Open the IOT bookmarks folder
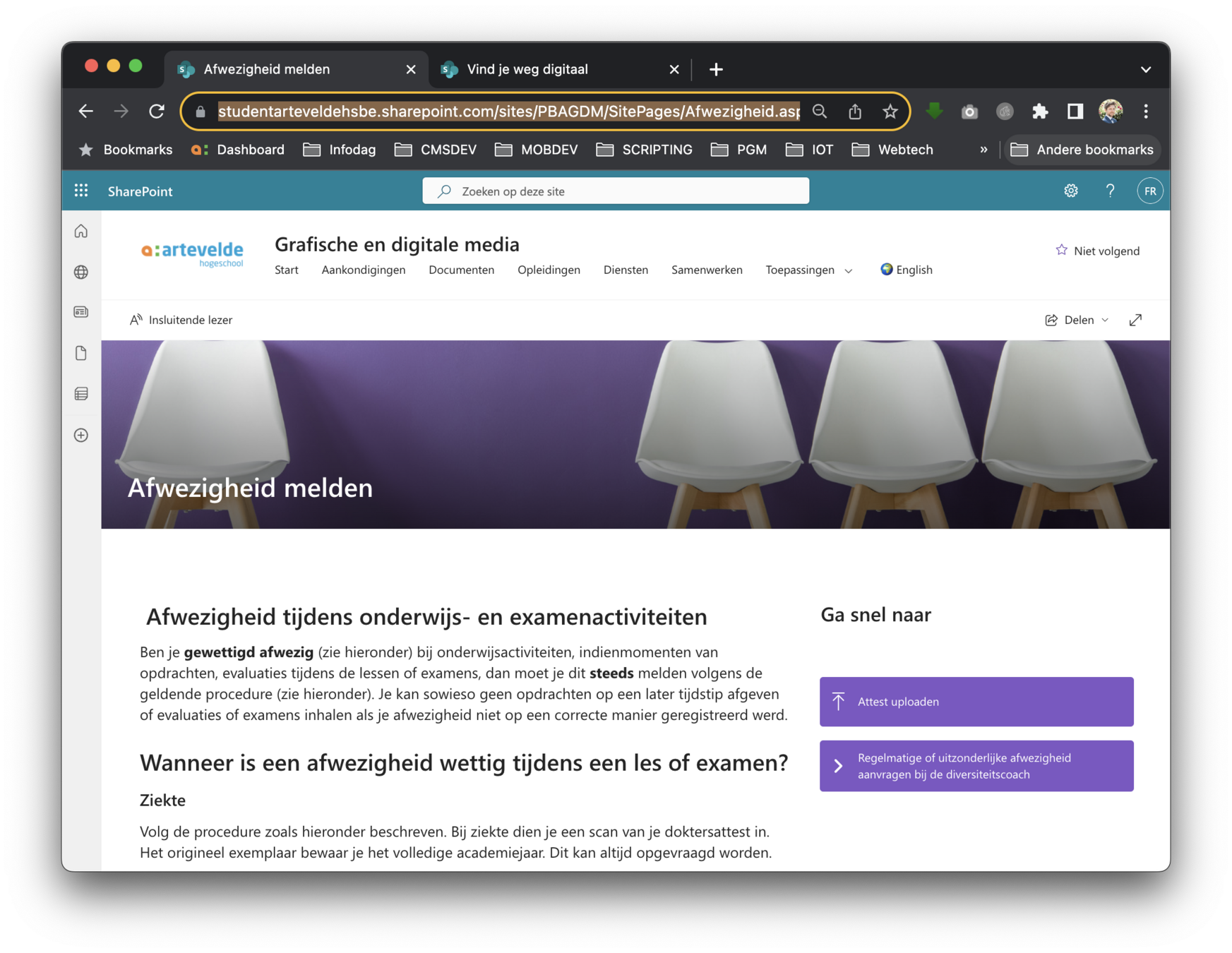Image resolution: width=1232 pixels, height=953 pixels. tap(809, 150)
